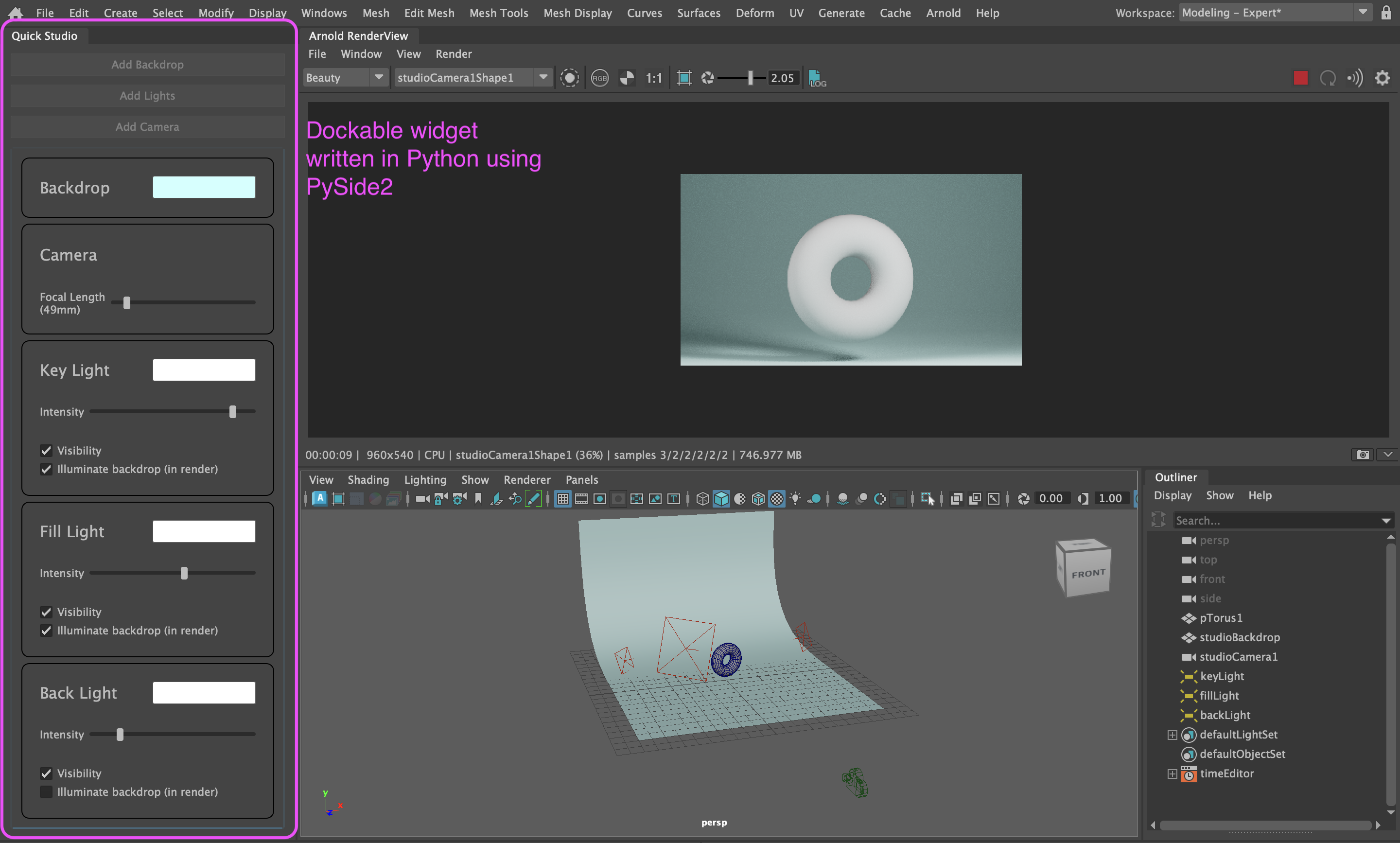
Task: Select pTorus1 in the Outliner
Action: (1221, 618)
